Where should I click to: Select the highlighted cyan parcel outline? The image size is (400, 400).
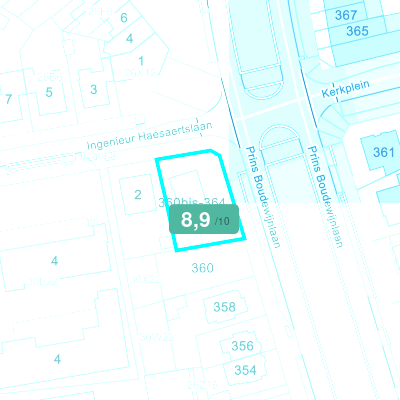(201, 200)
